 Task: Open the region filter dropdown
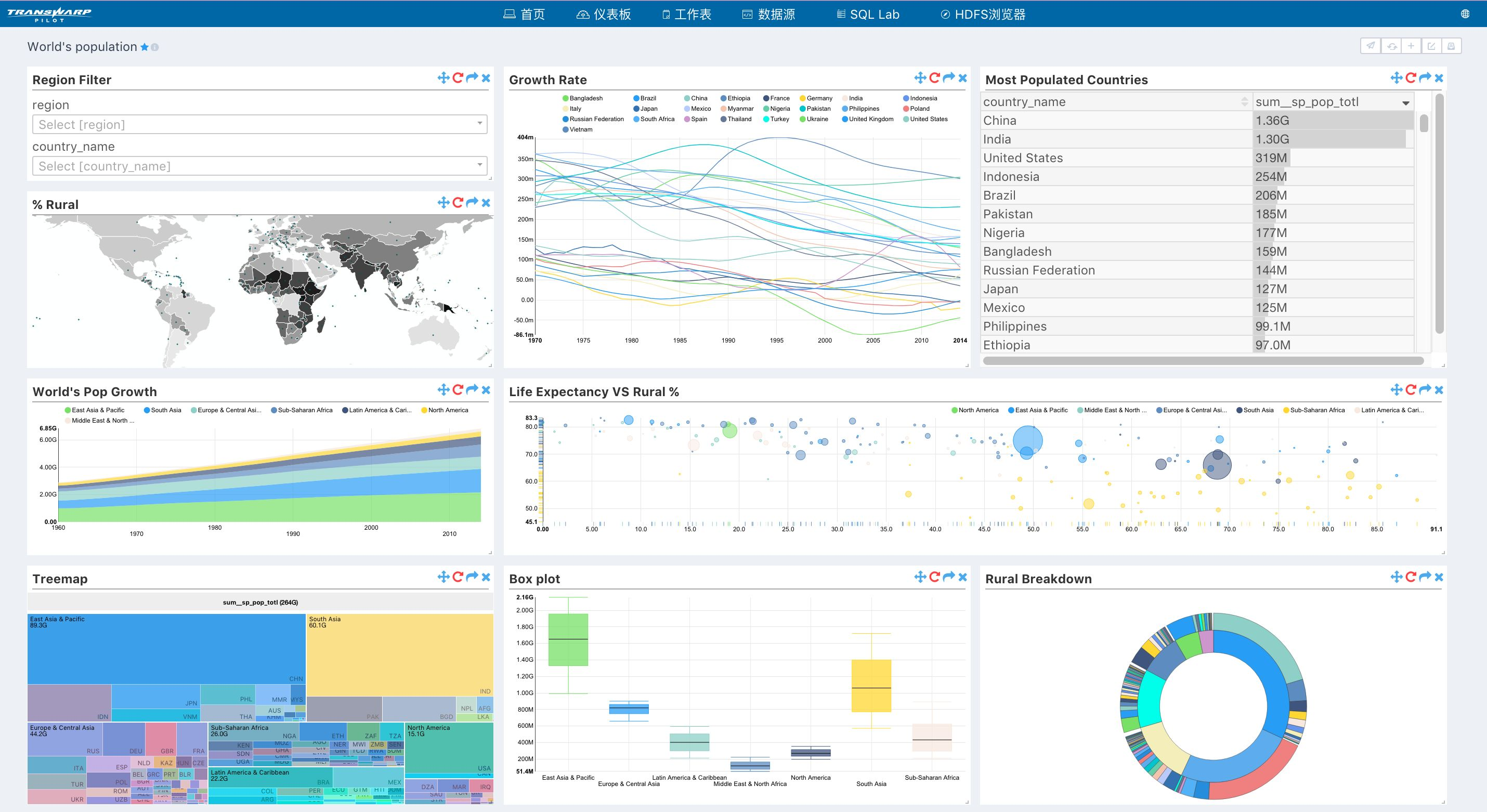point(260,125)
